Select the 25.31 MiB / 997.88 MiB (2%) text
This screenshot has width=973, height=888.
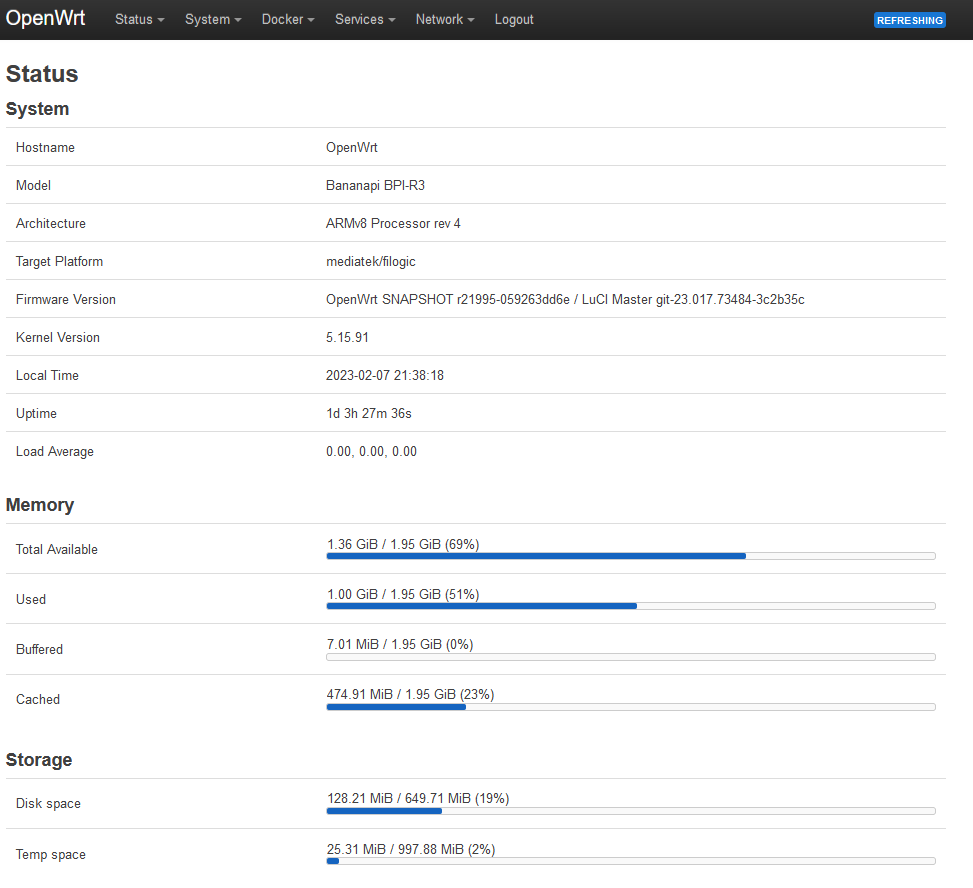click(411, 849)
